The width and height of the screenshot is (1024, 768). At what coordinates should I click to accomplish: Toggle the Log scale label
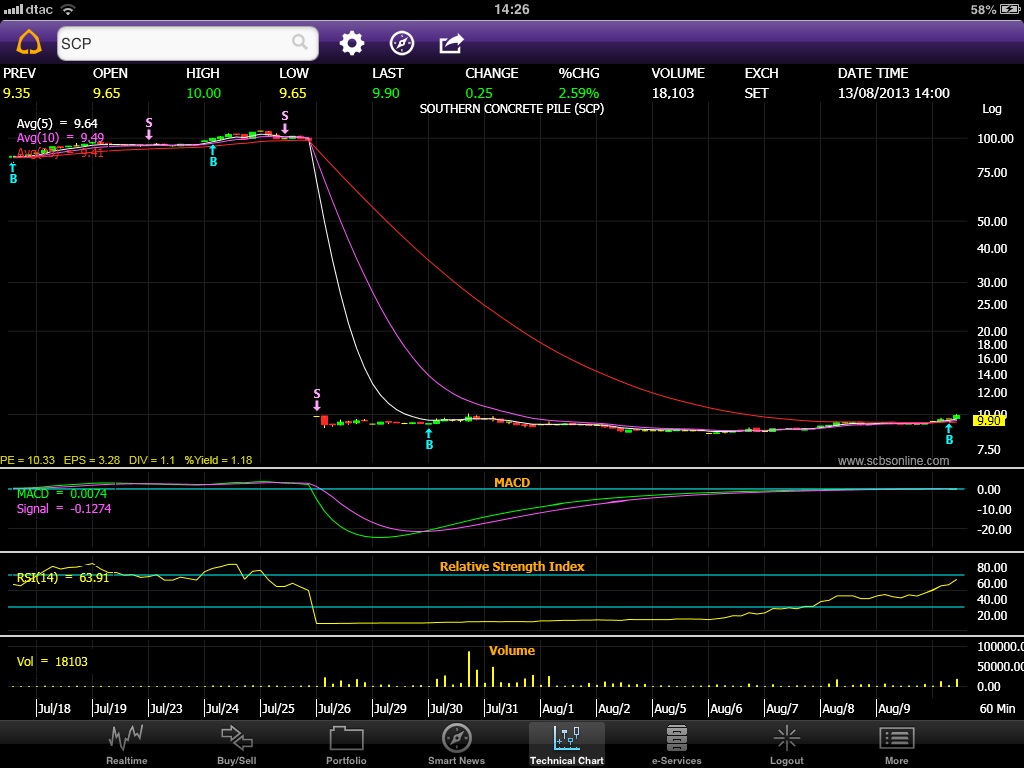991,109
